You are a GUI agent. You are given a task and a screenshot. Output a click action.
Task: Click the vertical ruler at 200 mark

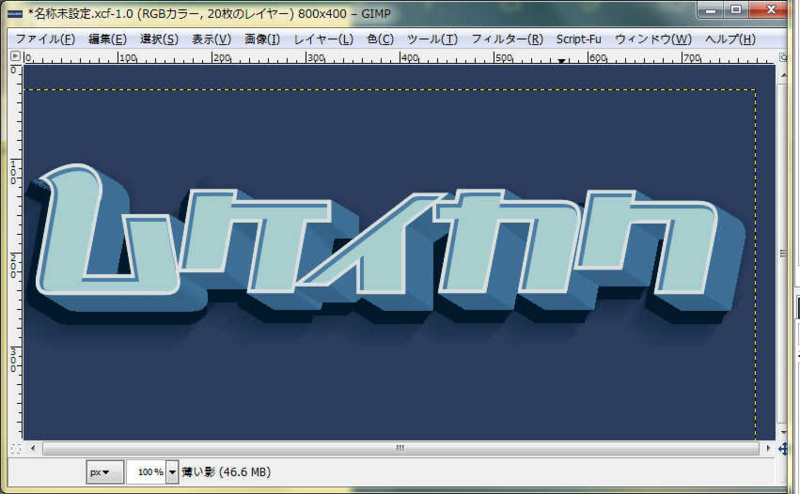[x=15, y=264]
